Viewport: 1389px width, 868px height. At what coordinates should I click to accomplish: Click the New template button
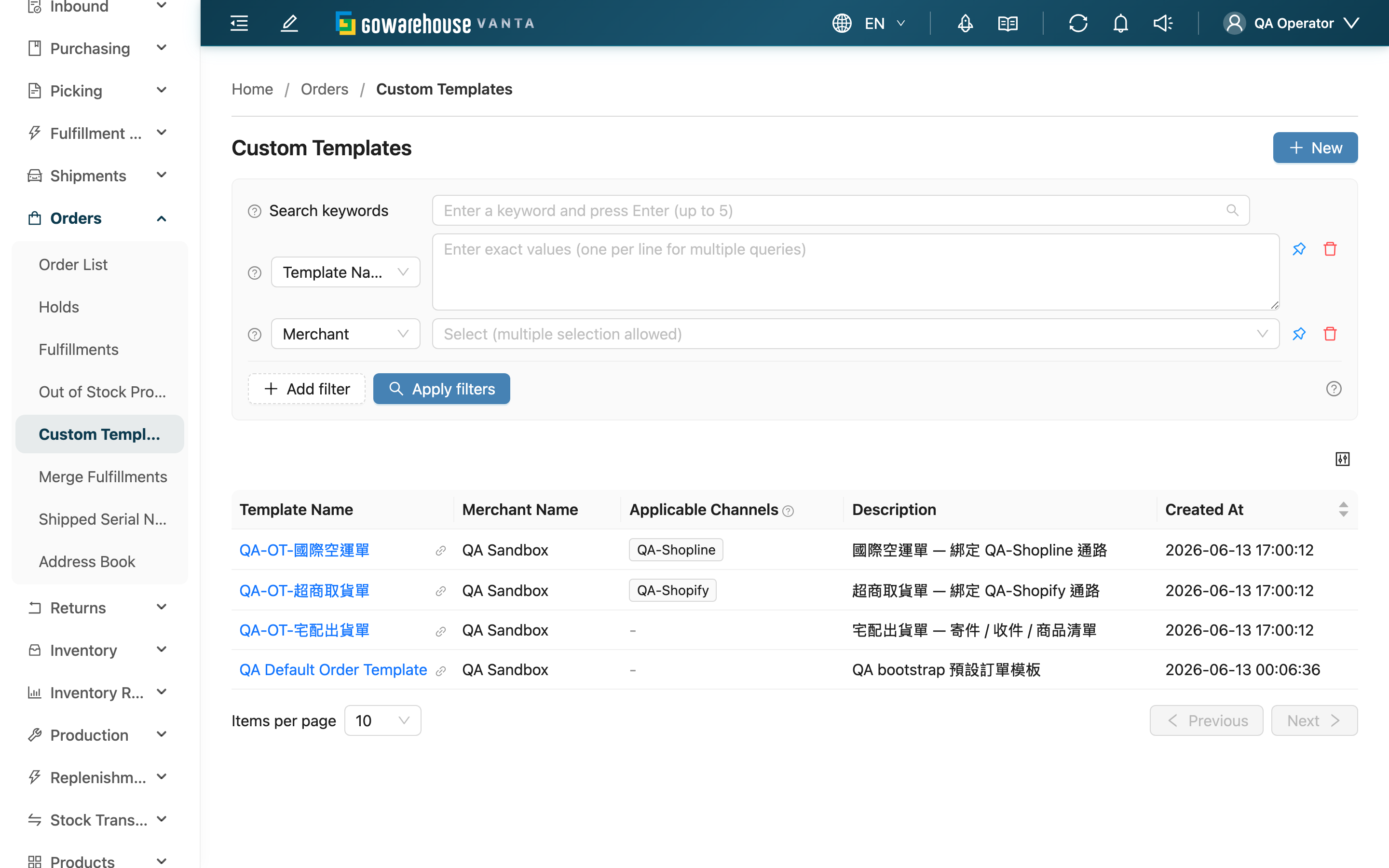[x=1315, y=148]
